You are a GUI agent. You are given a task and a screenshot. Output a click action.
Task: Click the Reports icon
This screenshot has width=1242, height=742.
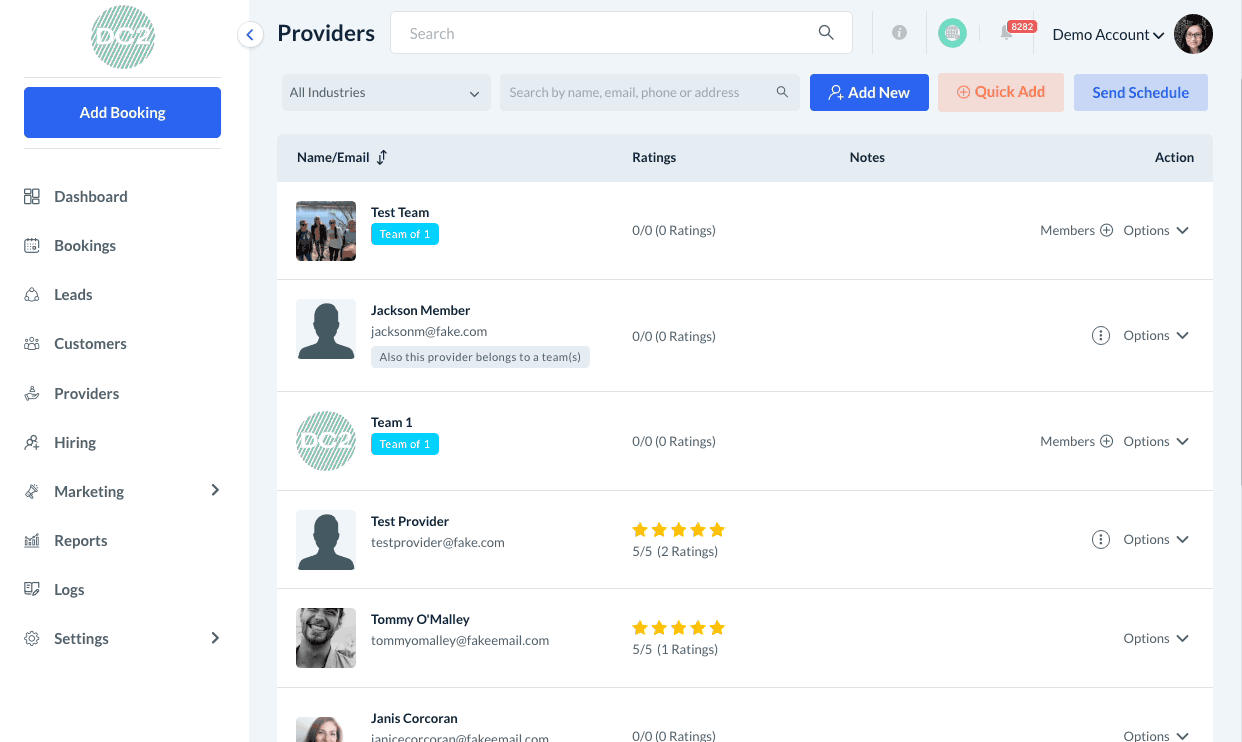(31, 540)
